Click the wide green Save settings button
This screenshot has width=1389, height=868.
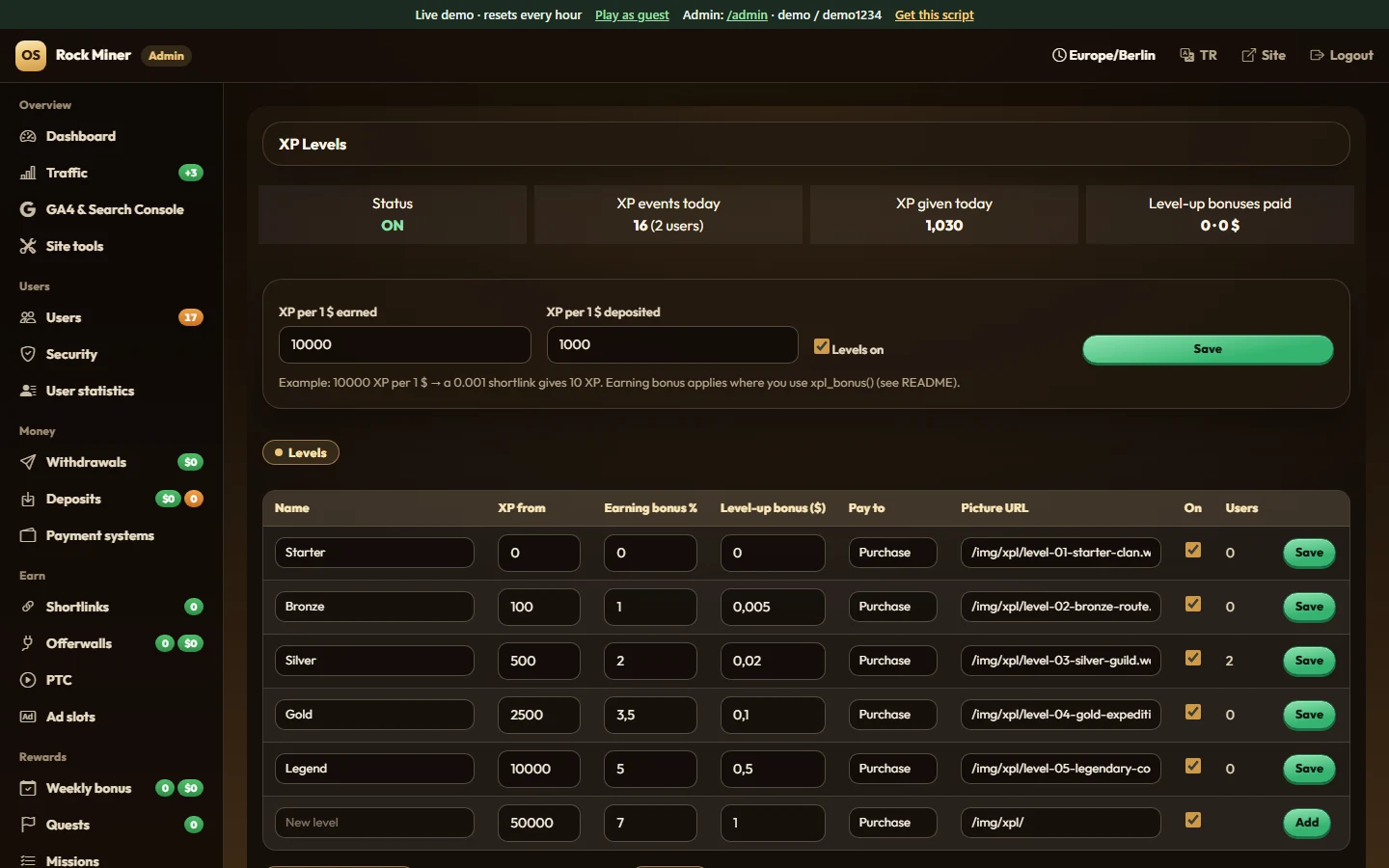(x=1208, y=349)
